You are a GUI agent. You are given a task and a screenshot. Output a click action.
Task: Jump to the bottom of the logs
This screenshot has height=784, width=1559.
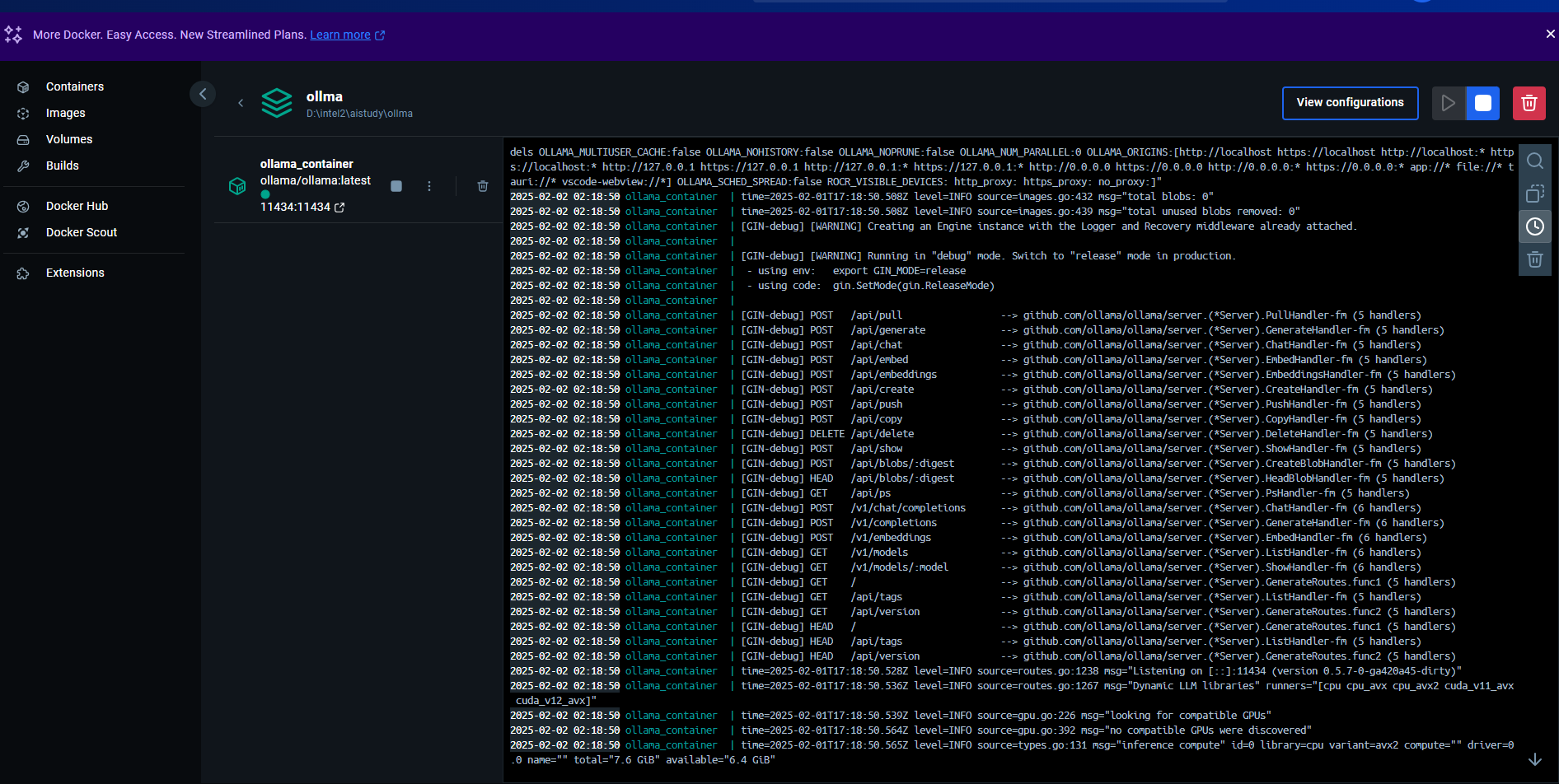coord(1535,759)
